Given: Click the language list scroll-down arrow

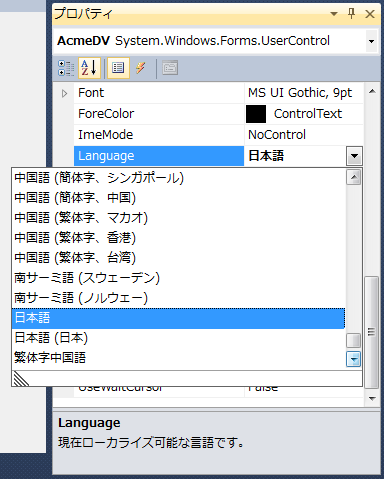Looking at the screenshot, I should pyautogui.click(x=354, y=360).
